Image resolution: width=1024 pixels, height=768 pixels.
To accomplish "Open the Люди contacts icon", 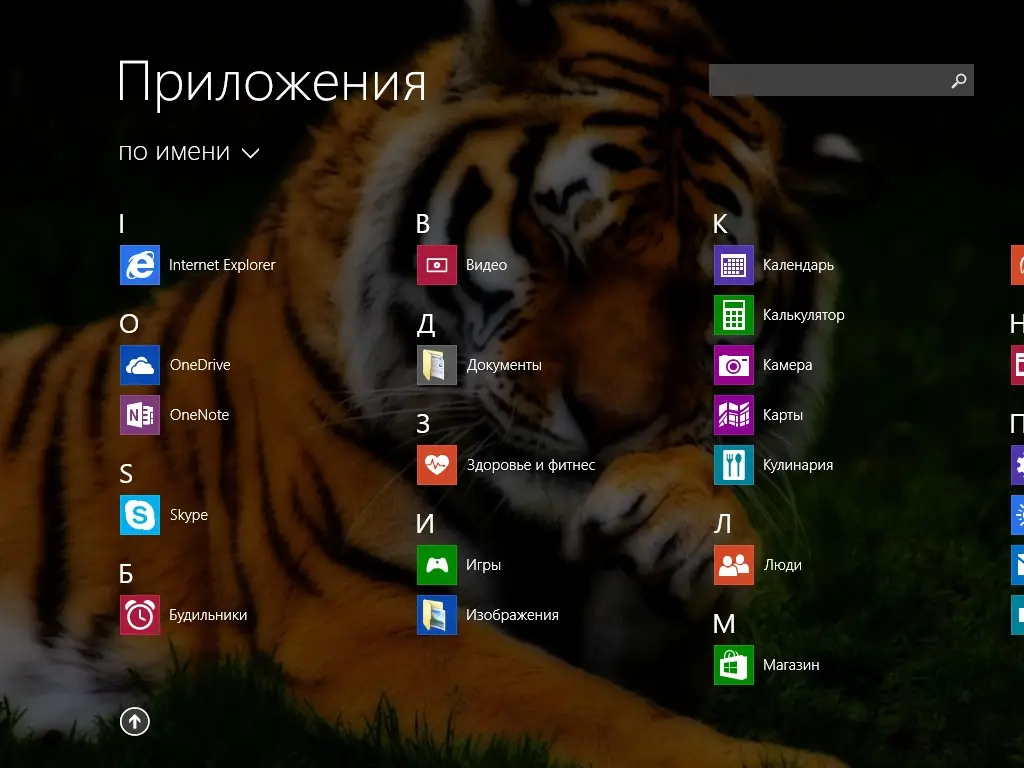I will (733, 565).
